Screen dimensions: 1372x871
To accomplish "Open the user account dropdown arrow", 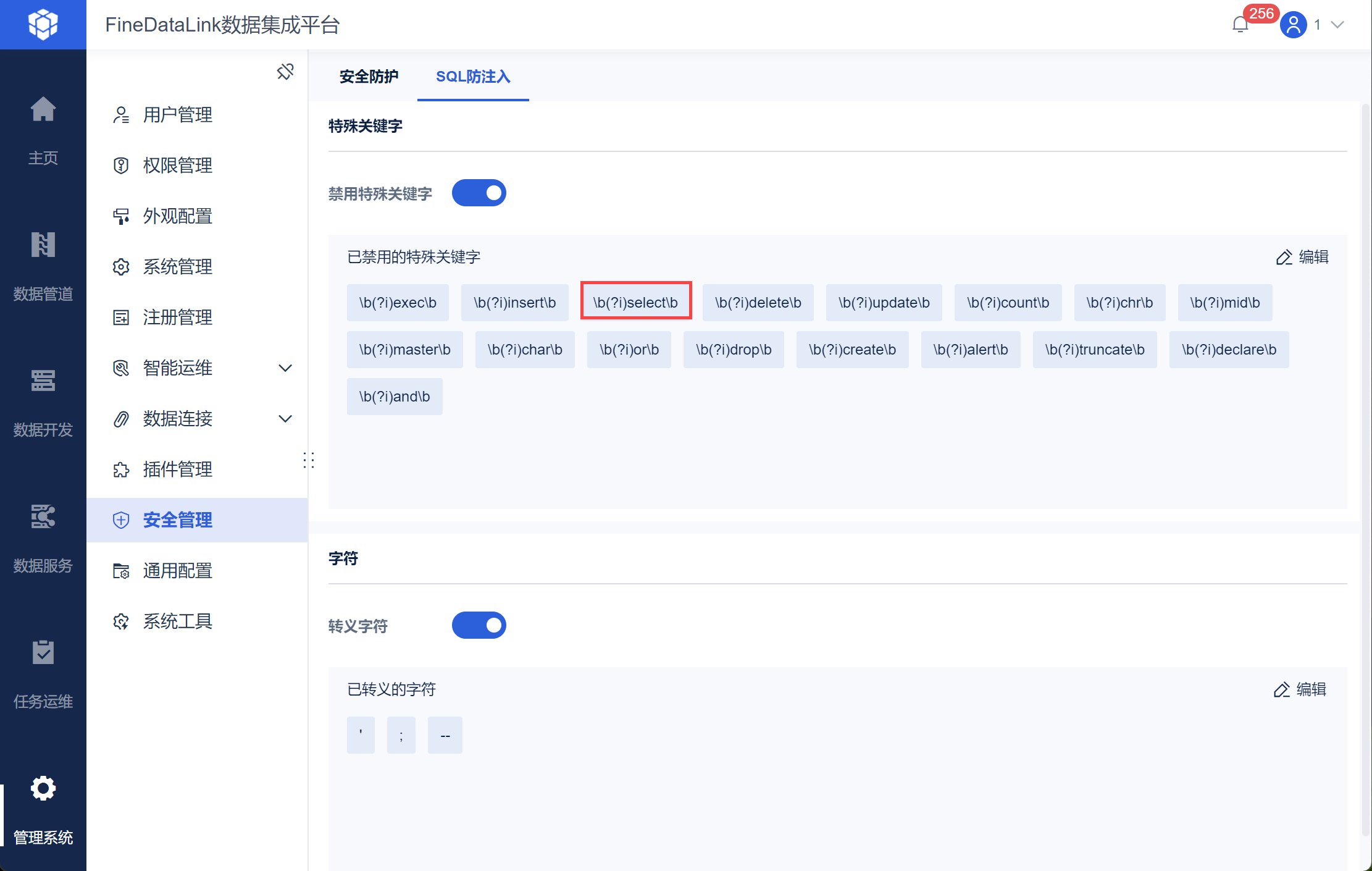I will coord(1337,25).
